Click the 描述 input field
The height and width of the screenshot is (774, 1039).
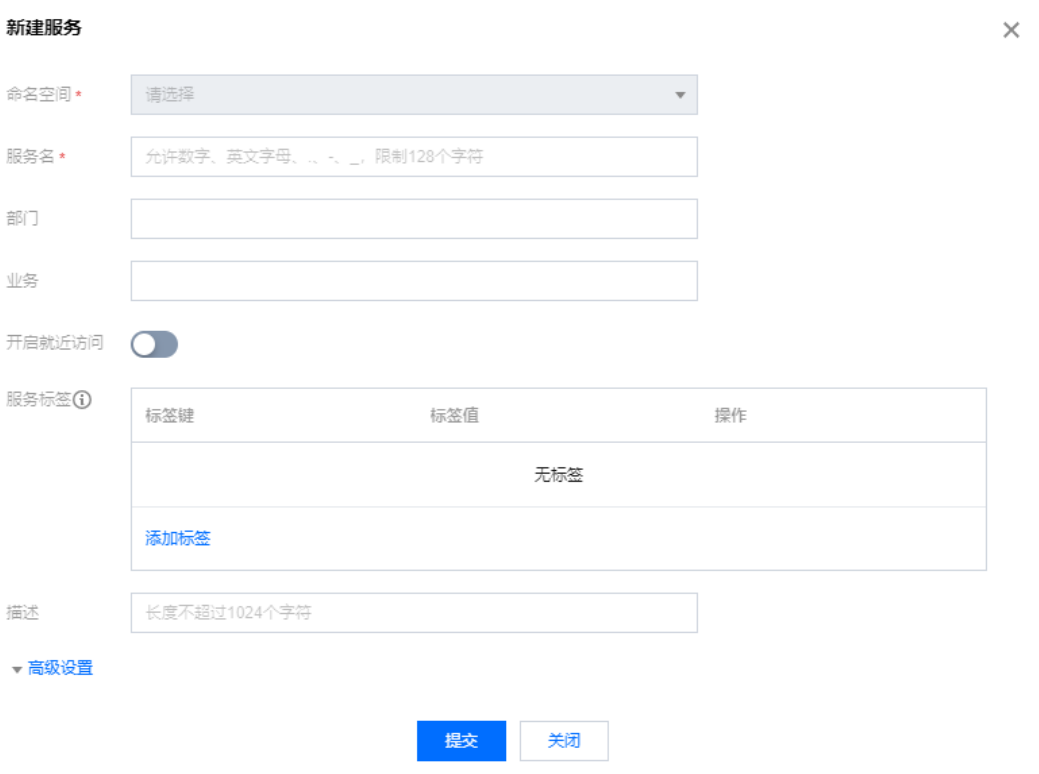click(414, 613)
